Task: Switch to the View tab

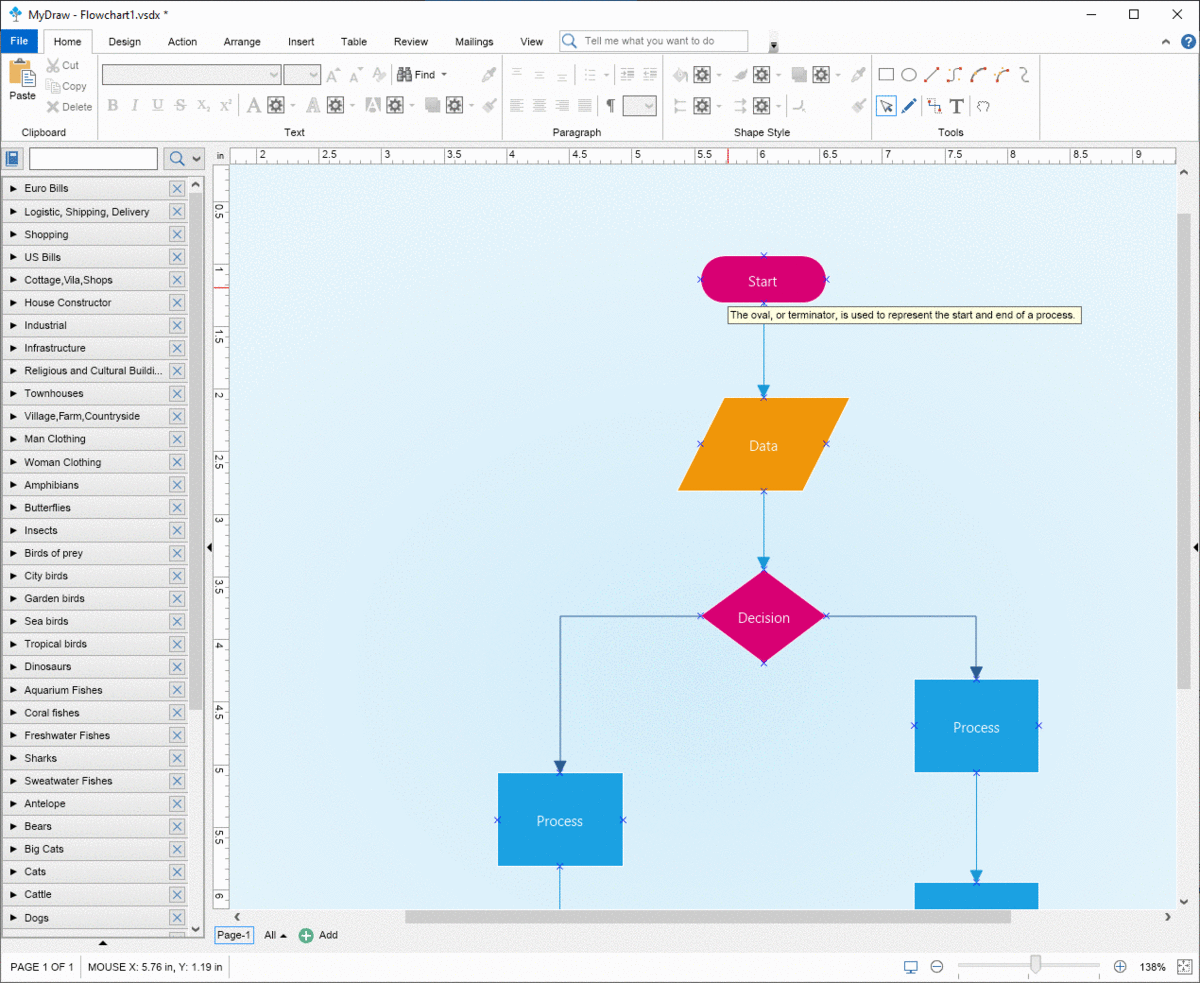Action: click(532, 42)
